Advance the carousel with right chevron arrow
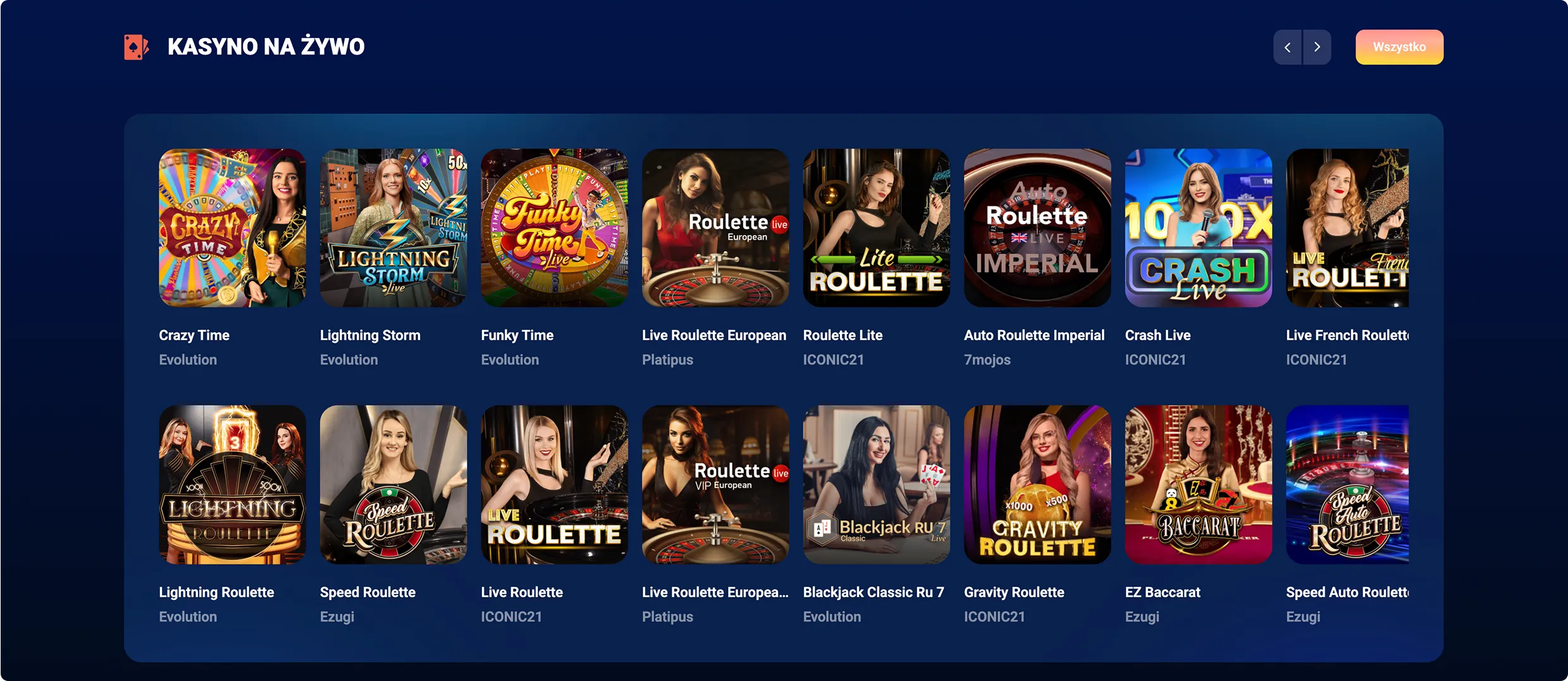 click(1317, 47)
